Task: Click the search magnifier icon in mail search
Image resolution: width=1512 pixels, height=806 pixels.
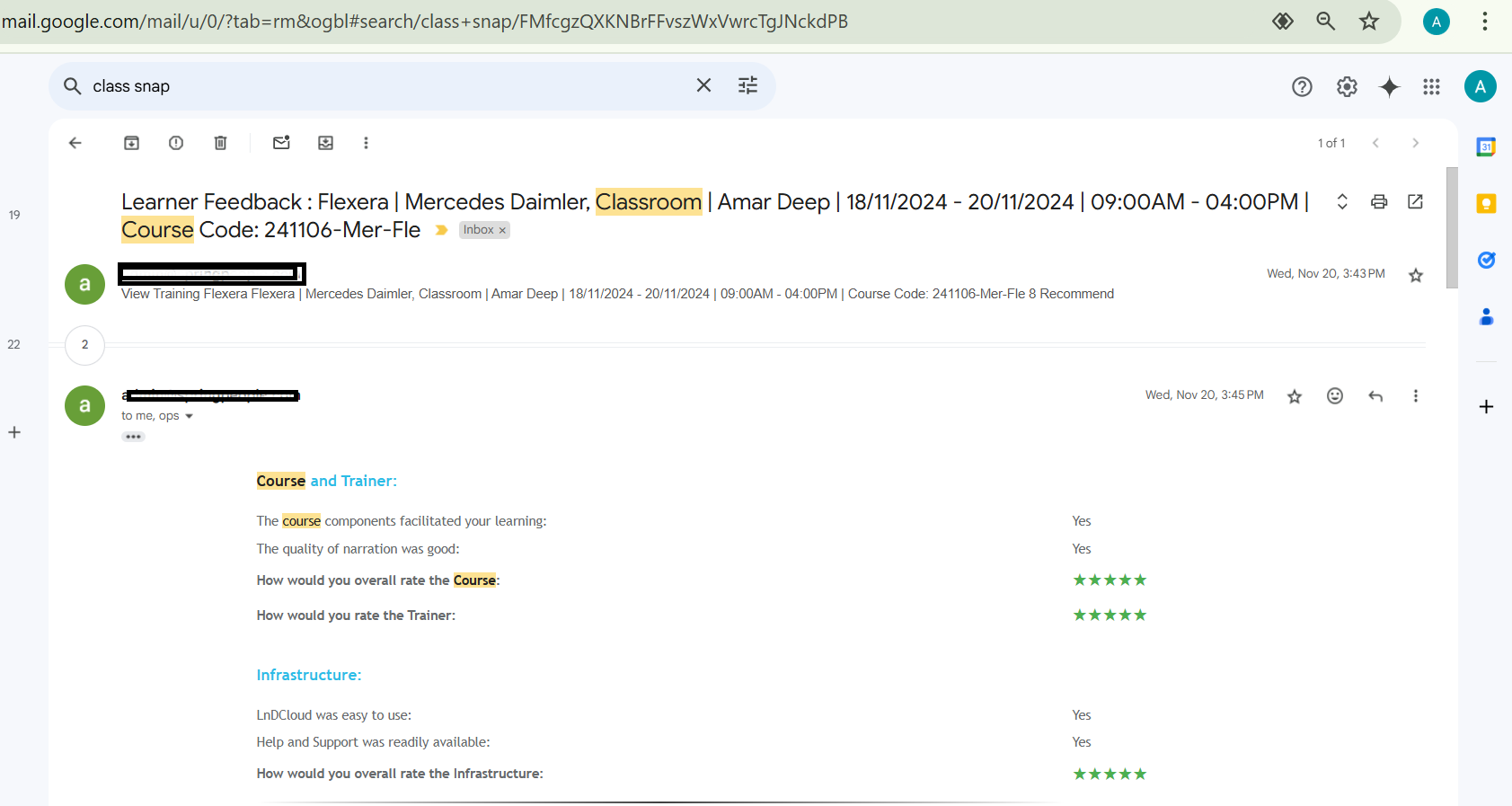Action: coord(73,86)
